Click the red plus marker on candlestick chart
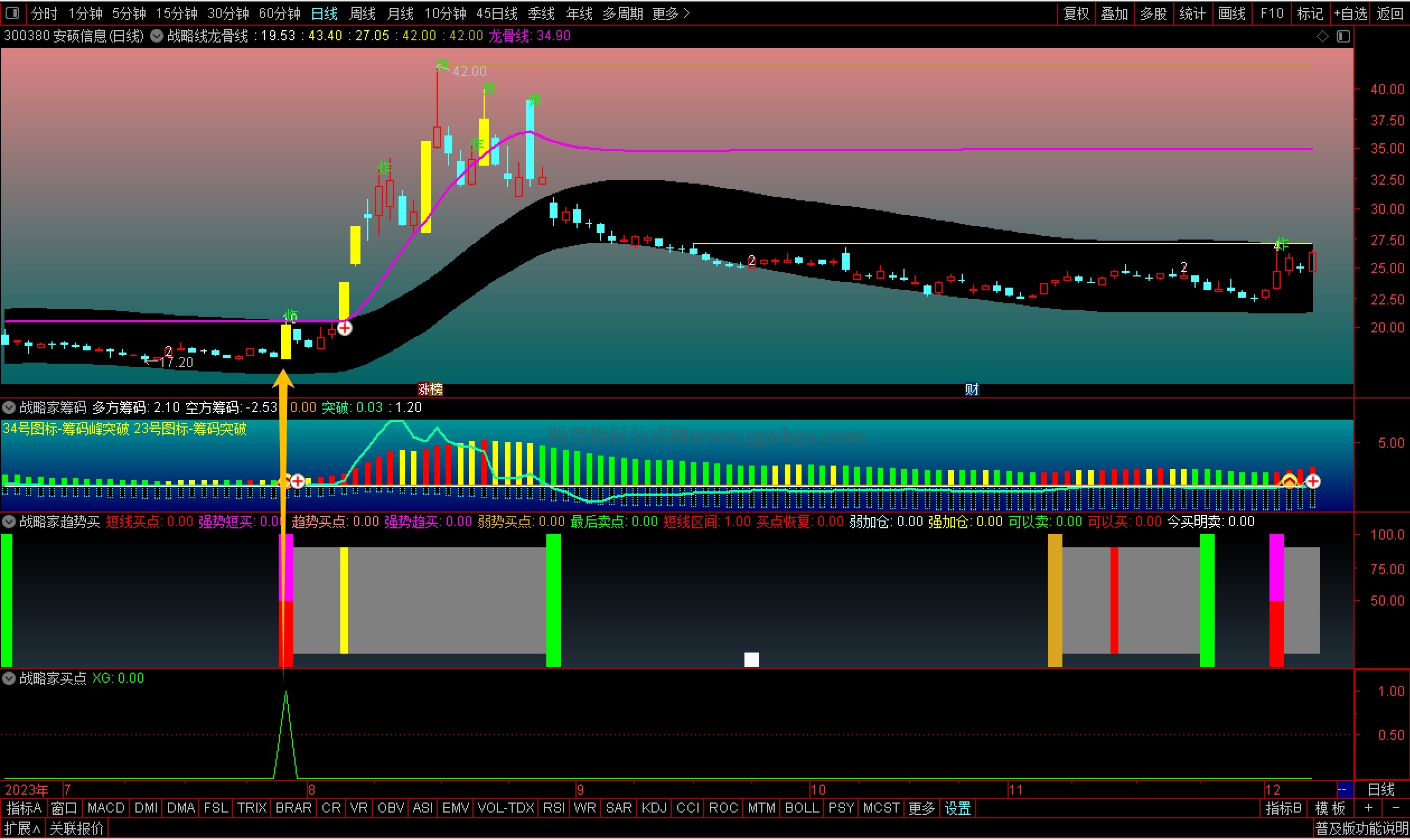The height and width of the screenshot is (840, 1410). click(344, 329)
